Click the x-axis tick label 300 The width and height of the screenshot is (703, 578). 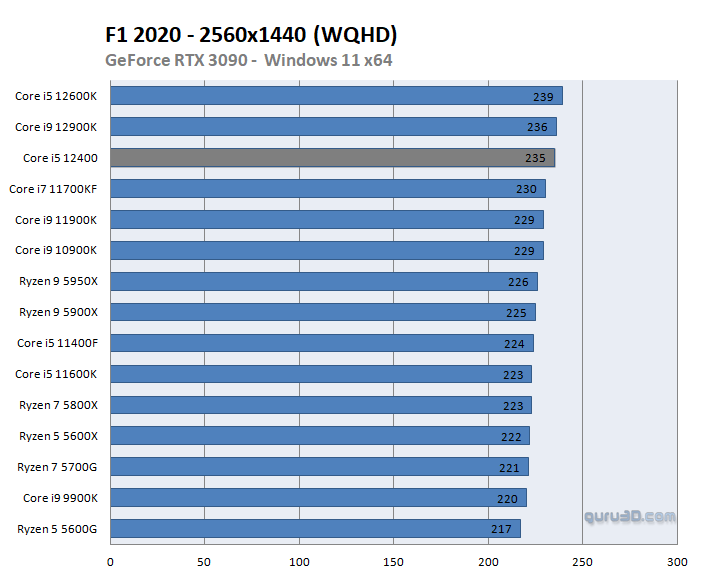click(x=677, y=562)
